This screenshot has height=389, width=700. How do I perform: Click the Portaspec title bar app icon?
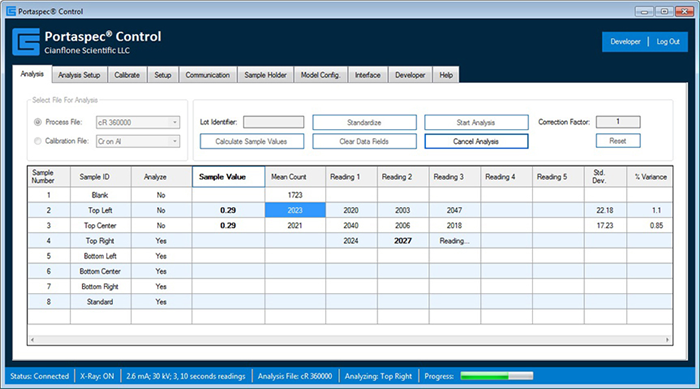click(11, 11)
